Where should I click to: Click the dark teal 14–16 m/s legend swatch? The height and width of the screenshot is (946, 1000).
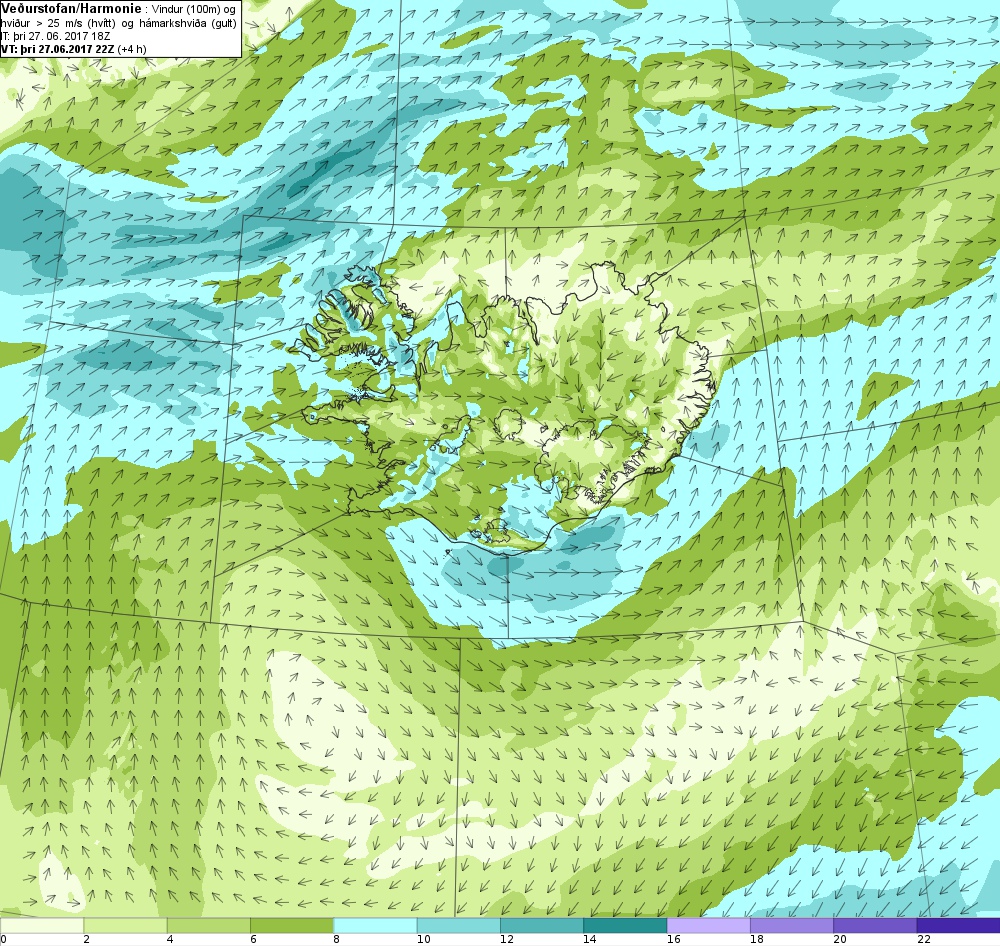pyautogui.click(x=625, y=925)
